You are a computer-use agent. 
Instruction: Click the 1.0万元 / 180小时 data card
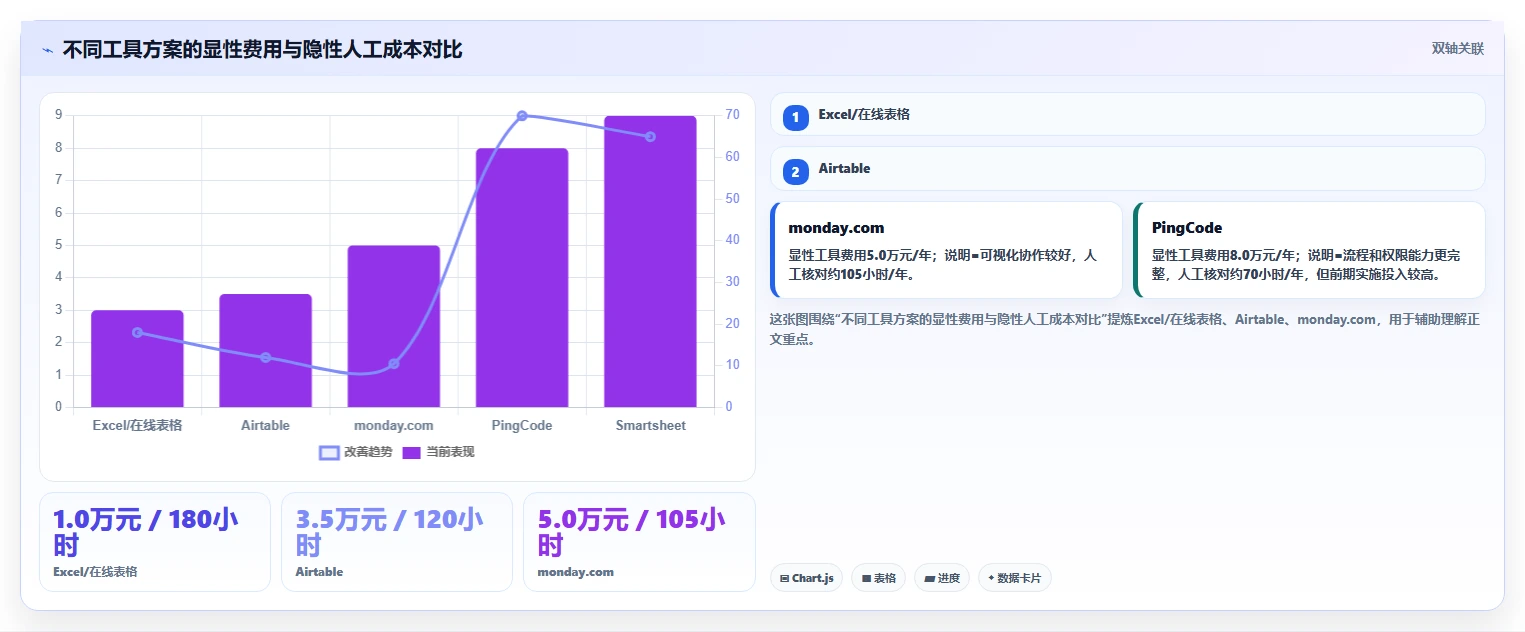coord(155,542)
